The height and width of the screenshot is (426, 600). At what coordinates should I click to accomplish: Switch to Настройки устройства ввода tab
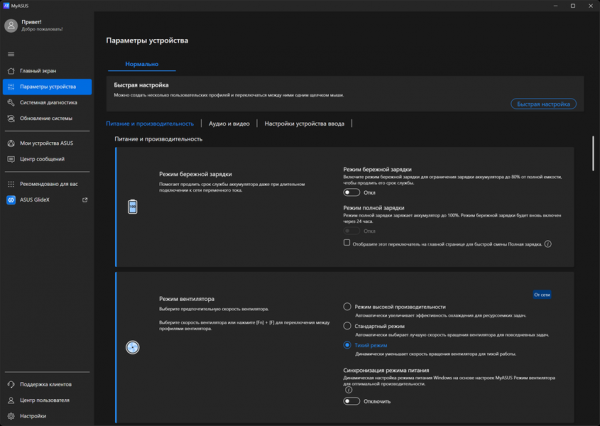[304, 124]
